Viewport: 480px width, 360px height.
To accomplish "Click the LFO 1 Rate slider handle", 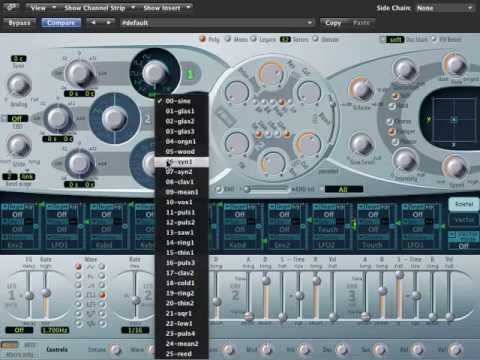I will [x=45, y=293].
